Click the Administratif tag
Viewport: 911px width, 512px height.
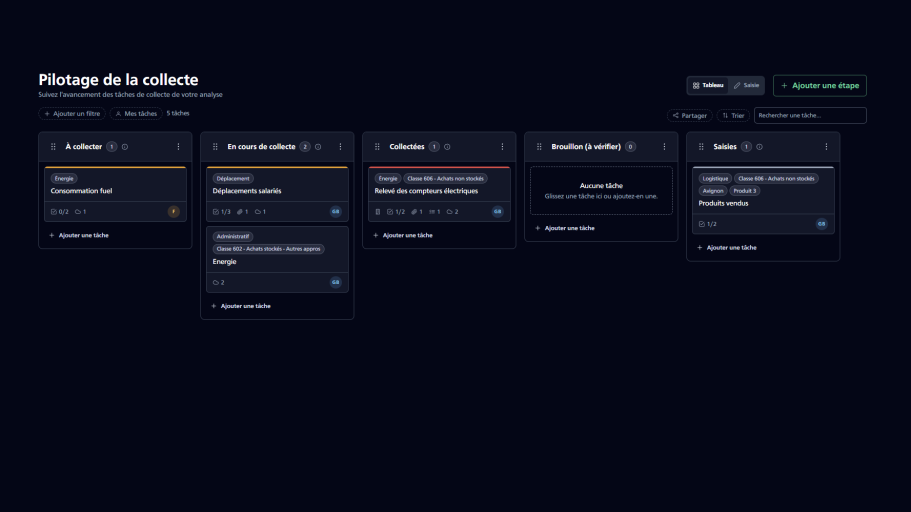pos(233,237)
